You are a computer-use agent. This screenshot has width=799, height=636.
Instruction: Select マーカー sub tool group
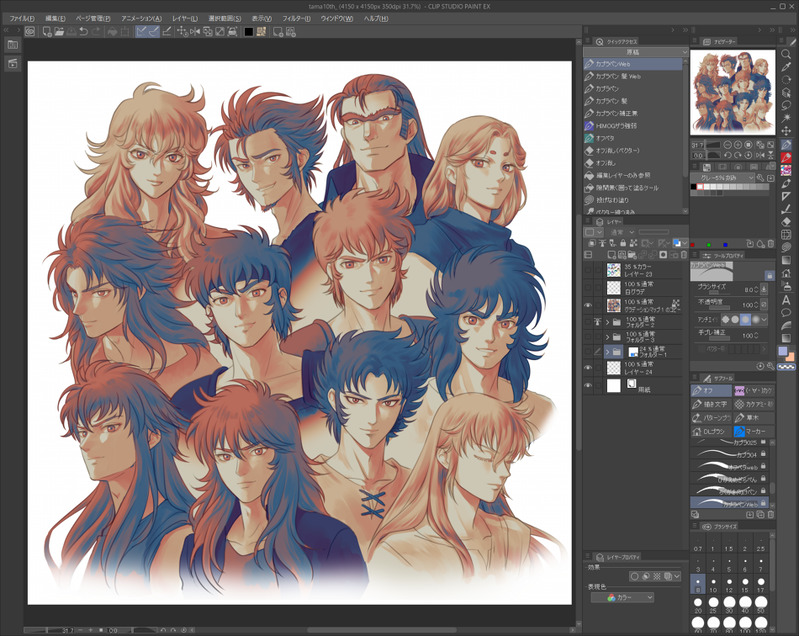[754, 431]
